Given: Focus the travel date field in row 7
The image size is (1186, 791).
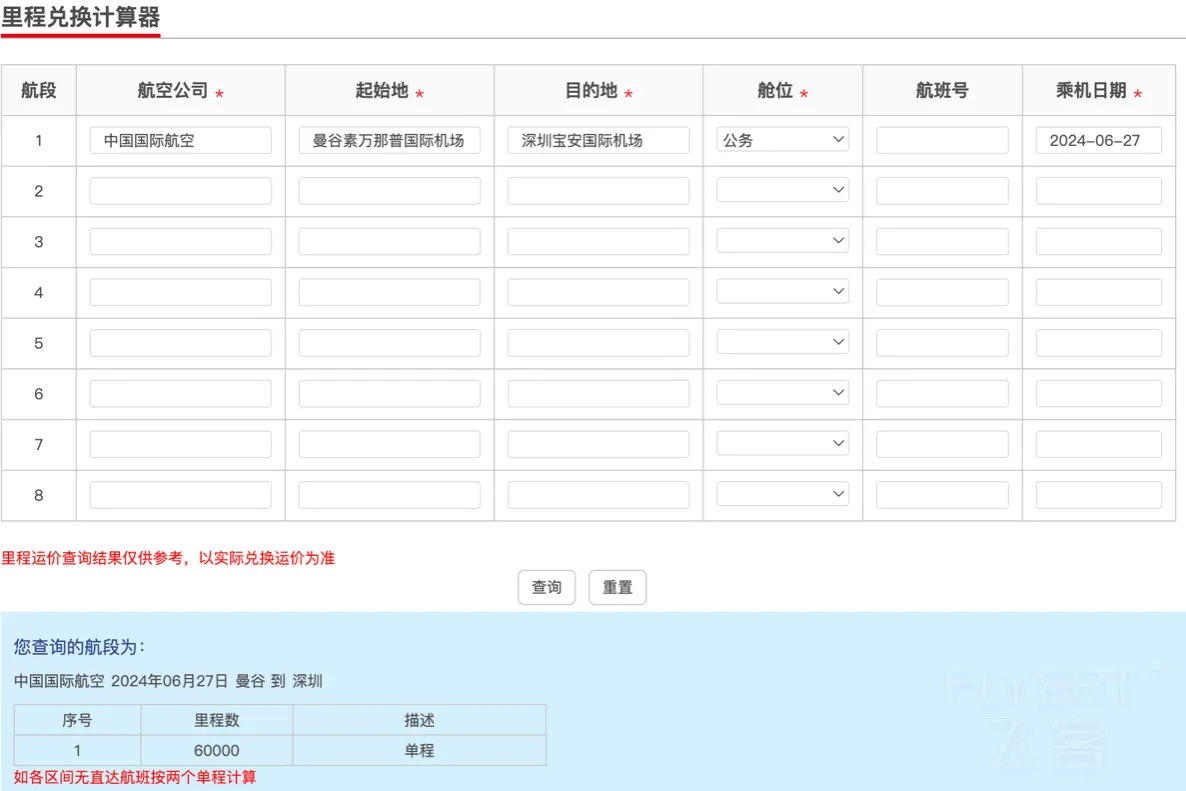Looking at the screenshot, I should pos(1098,444).
